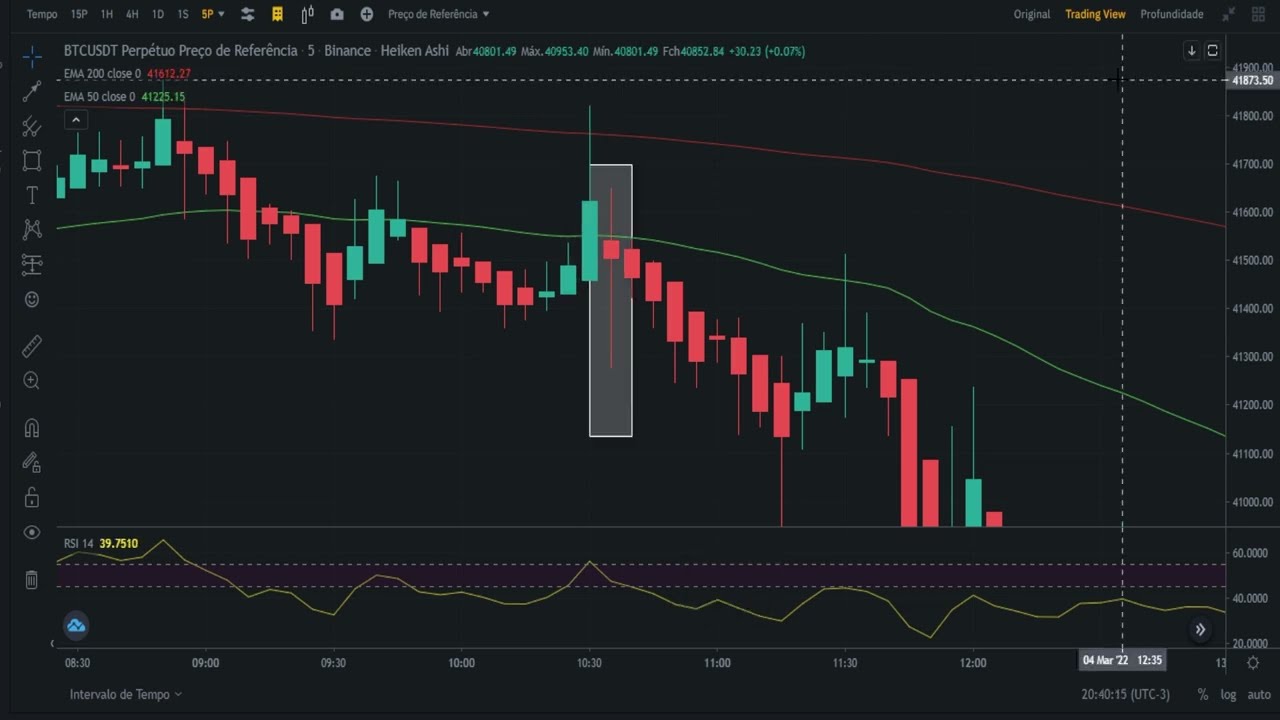
Task: Open the pattern drawing tools
Action: tap(32, 229)
